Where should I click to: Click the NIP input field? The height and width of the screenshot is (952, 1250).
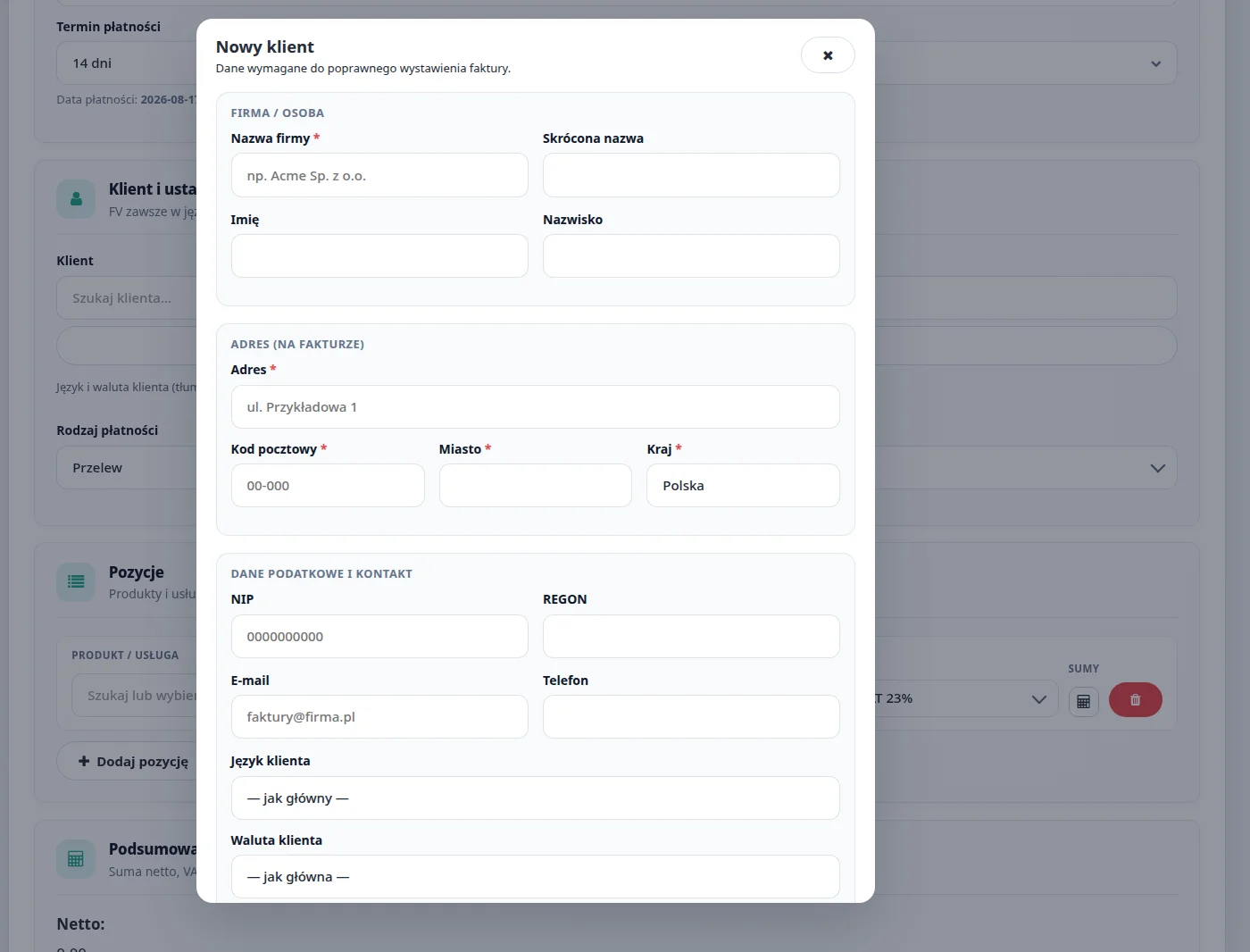point(379,637)
